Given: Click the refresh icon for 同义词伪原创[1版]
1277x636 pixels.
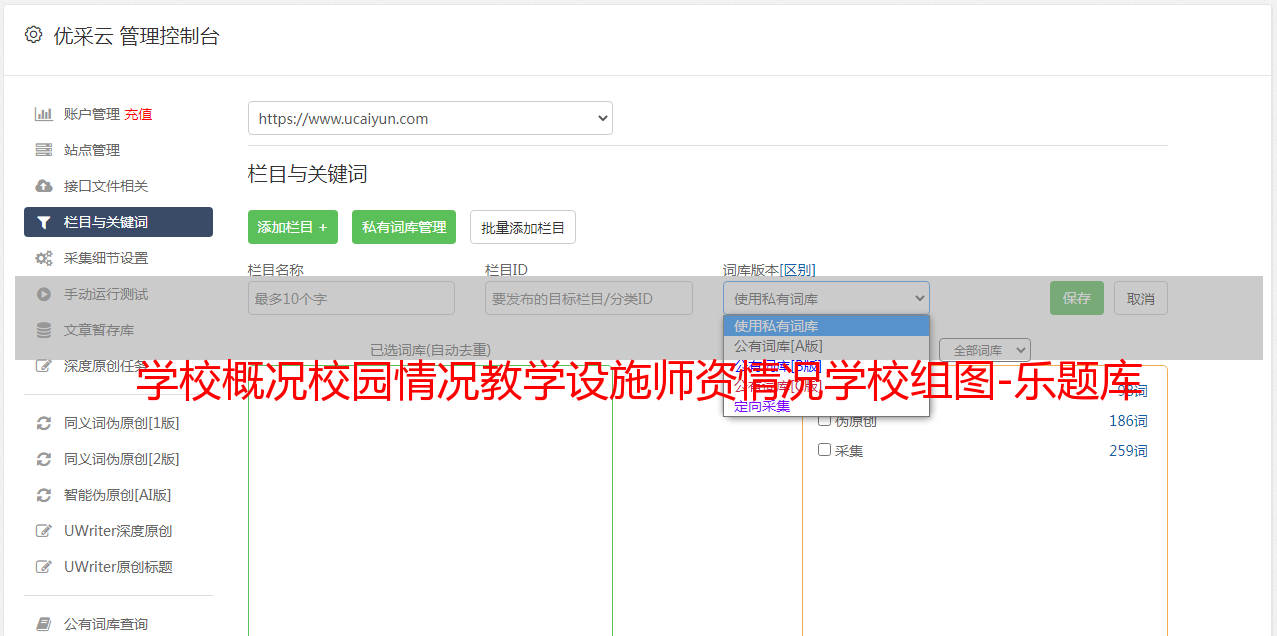Looking at the screenshot, I should pyautogui.click(x=43, y=423).
